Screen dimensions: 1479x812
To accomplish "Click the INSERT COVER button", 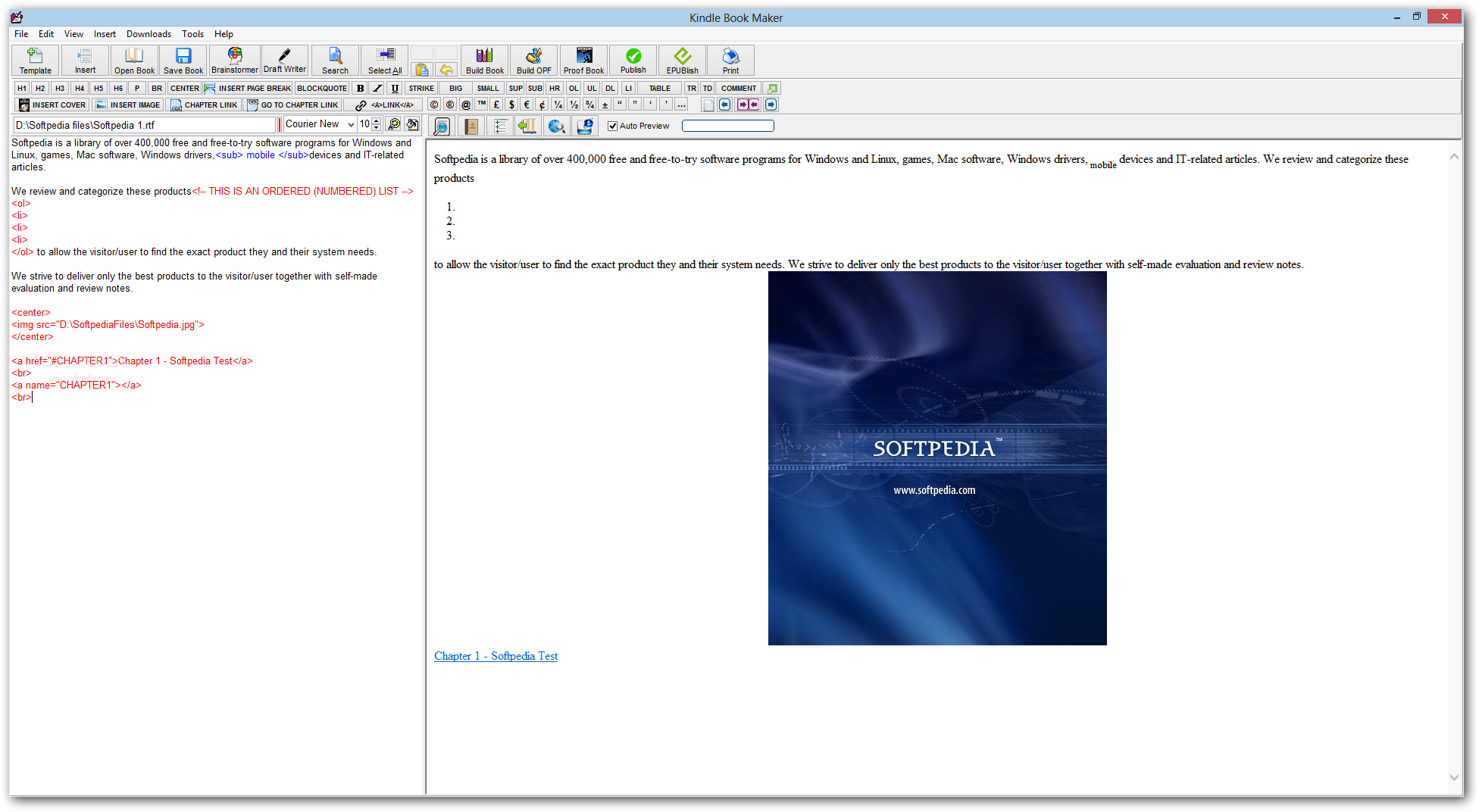I will point(52,105).
